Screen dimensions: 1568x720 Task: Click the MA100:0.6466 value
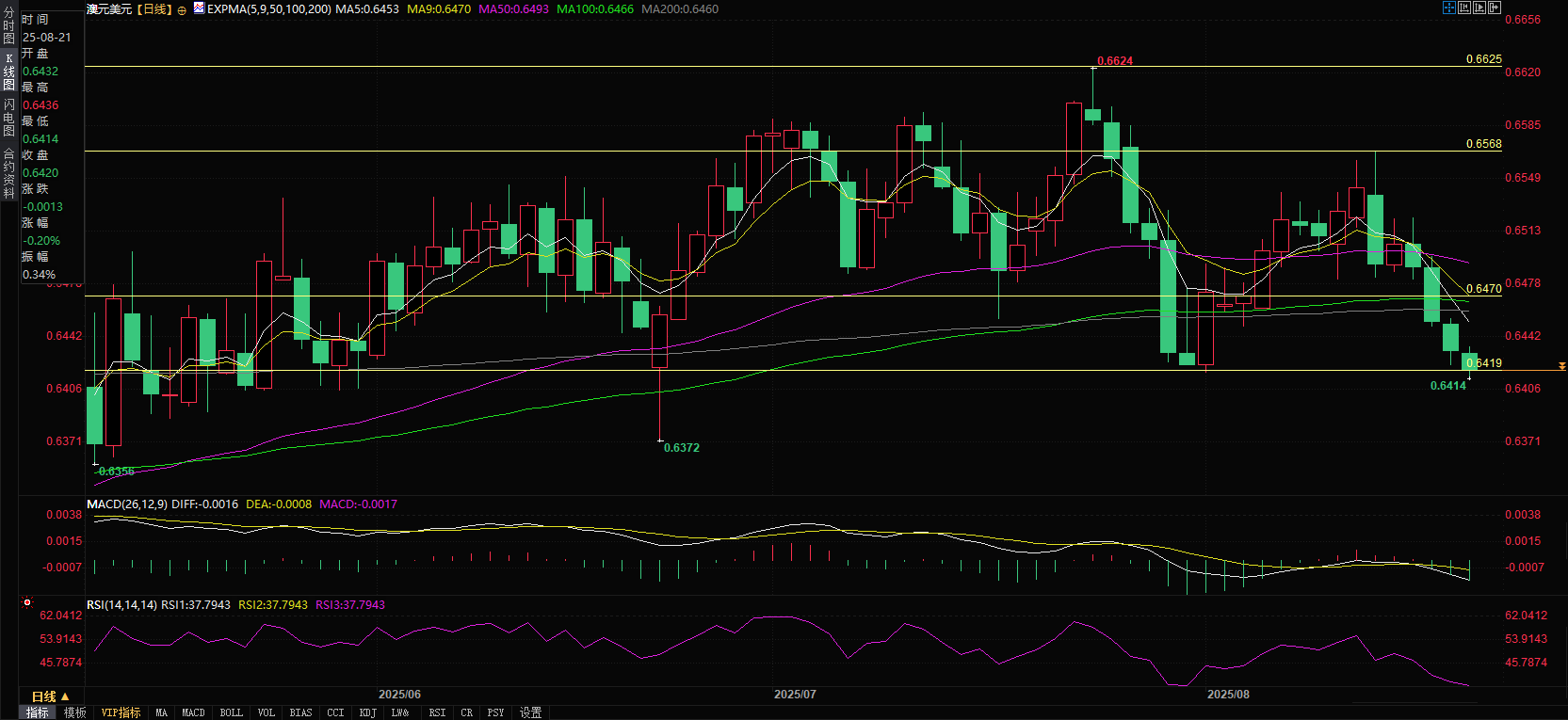click(x=595, y=8)
